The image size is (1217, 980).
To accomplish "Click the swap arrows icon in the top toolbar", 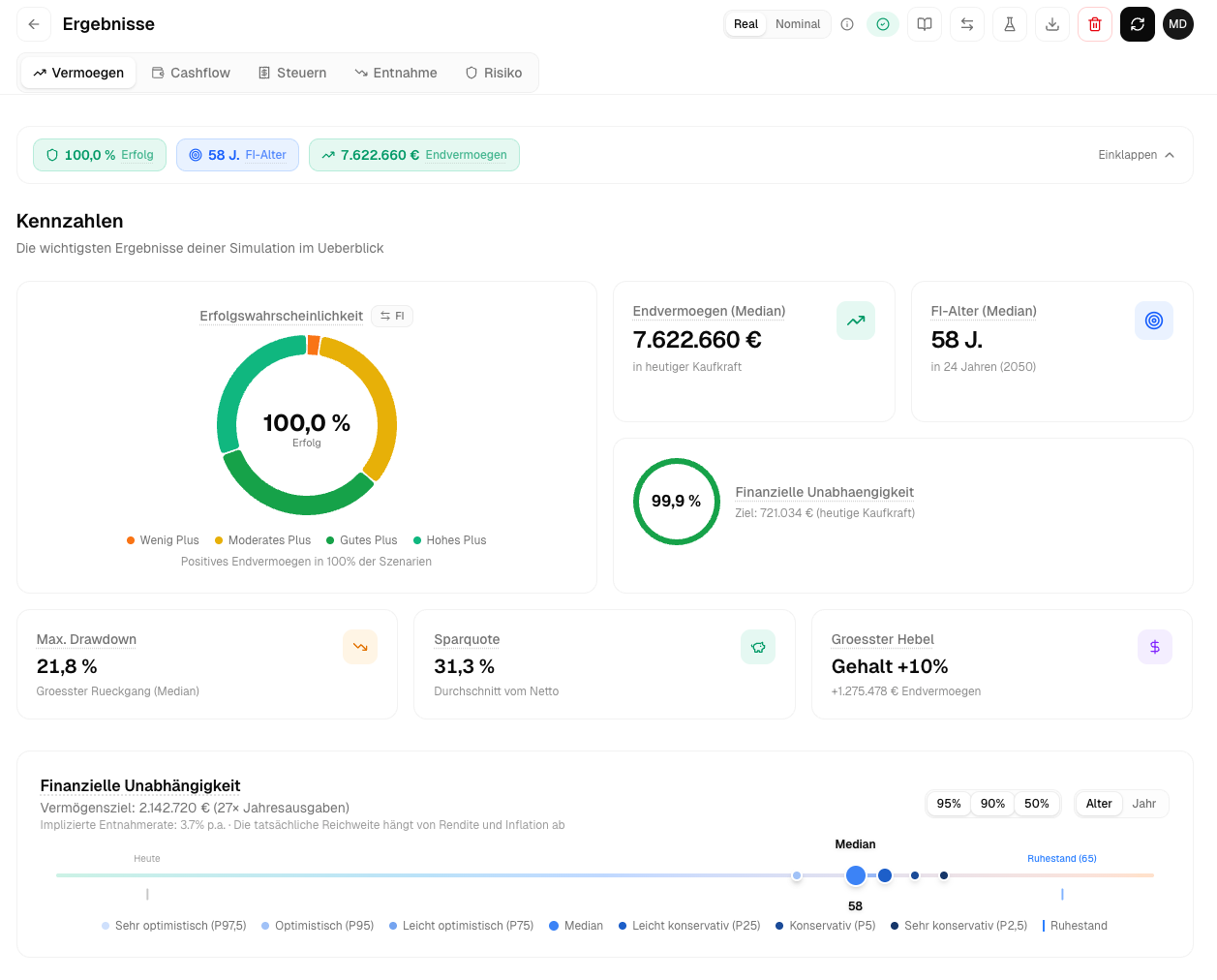I will point(967,24).
